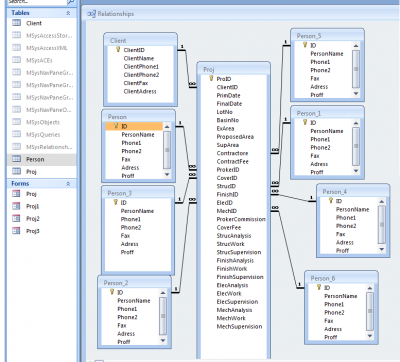Select FinalDate field in Proj table
The image size is (400, 362).
pos(229,104)
